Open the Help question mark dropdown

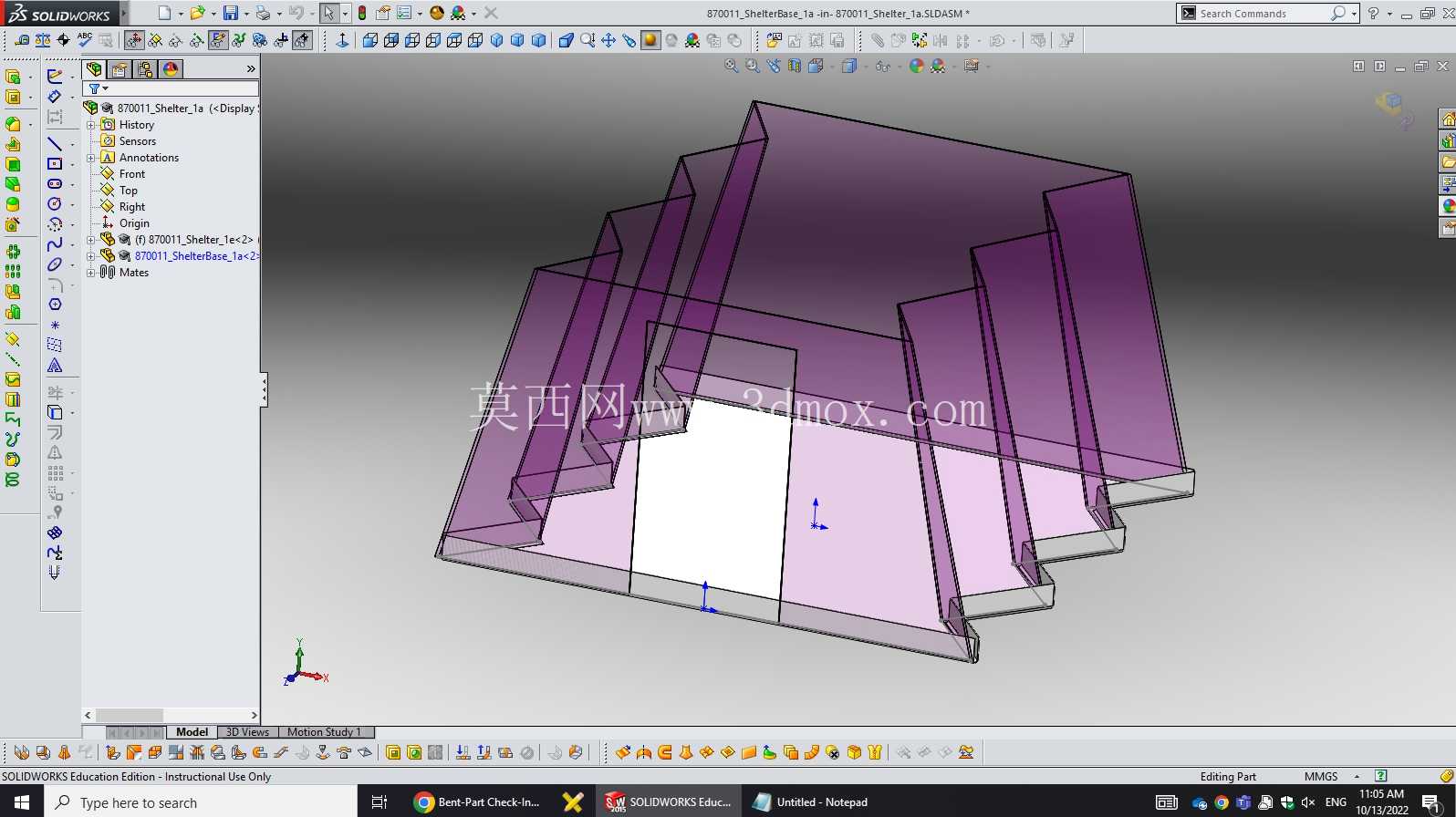tap(1389, 14)
